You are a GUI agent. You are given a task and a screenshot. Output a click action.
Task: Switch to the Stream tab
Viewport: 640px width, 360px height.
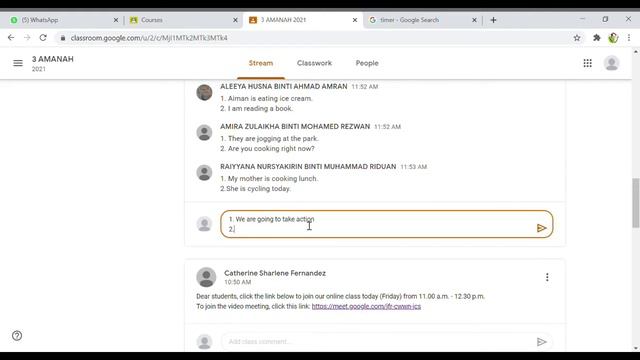pyautogui.click(x=261, y=63)
